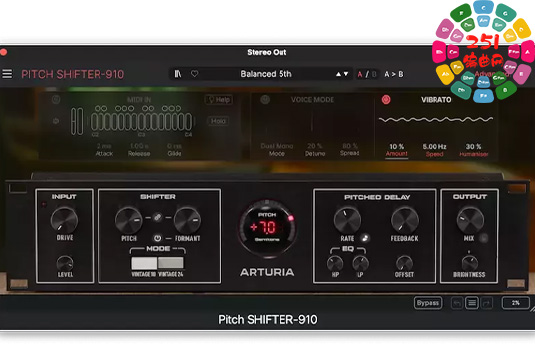Click the Pitched Delay Offset knob
Screen dimensions: 535x363
404,263
